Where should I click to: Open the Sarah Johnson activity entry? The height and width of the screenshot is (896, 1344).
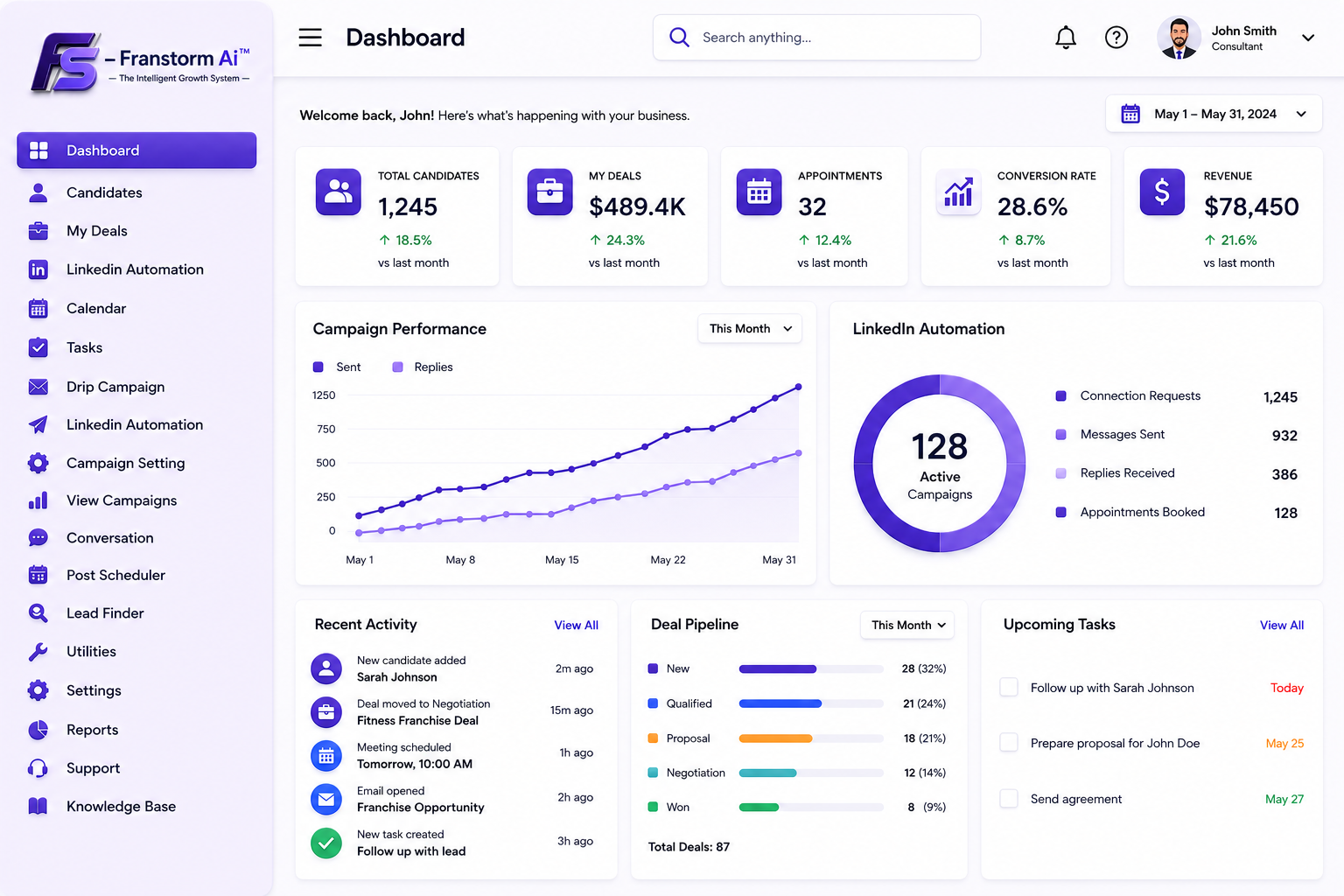[x=453, y=668]
